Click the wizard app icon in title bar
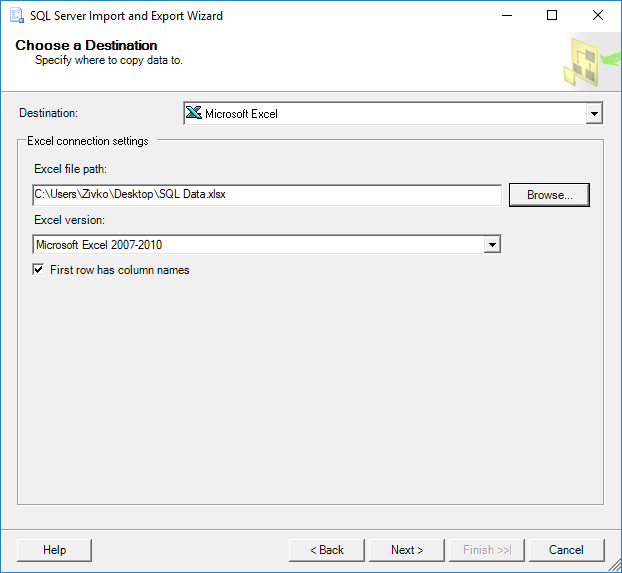Image resolution: width=622 pixels, height=573 pixels. pyautogui.click(x=17, y=15)
